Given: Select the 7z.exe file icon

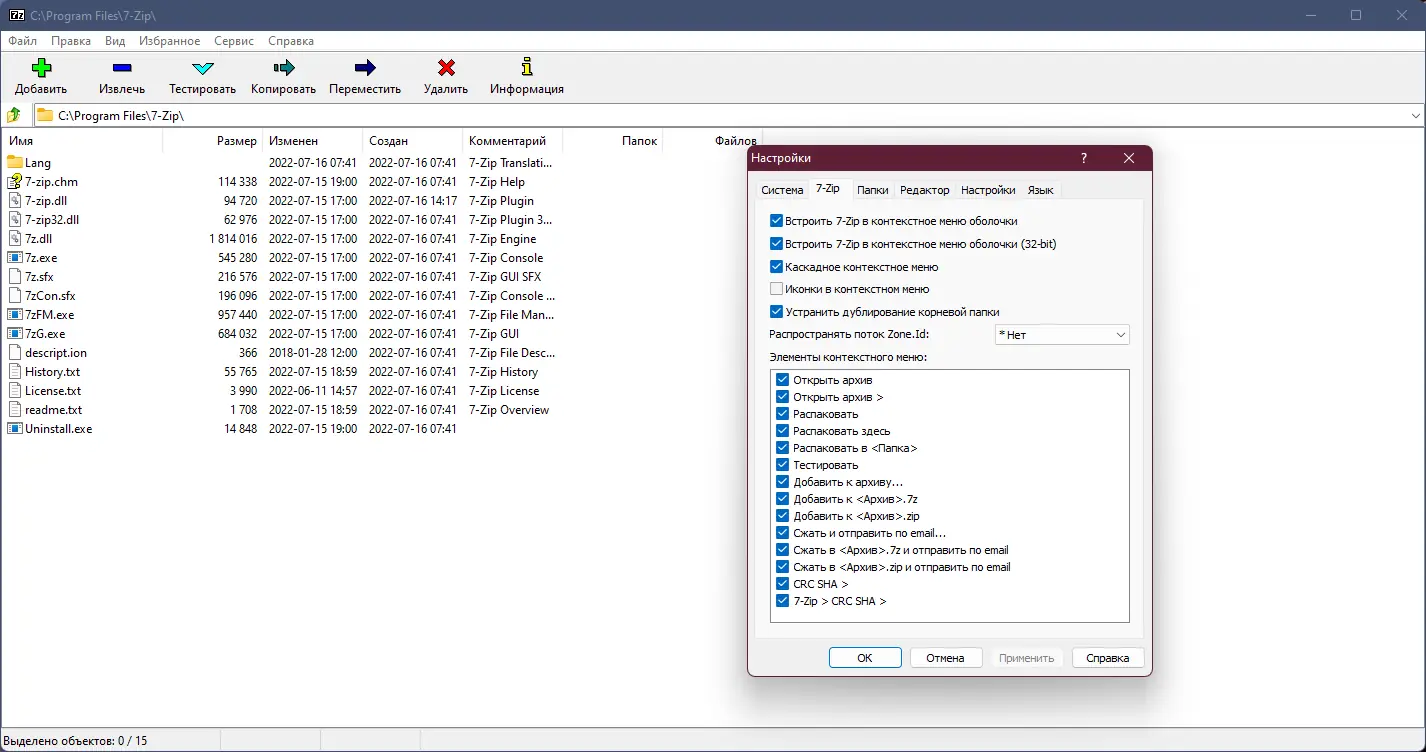Looking at the screenshot, I should pyautogui.click(x=15, y=258).
